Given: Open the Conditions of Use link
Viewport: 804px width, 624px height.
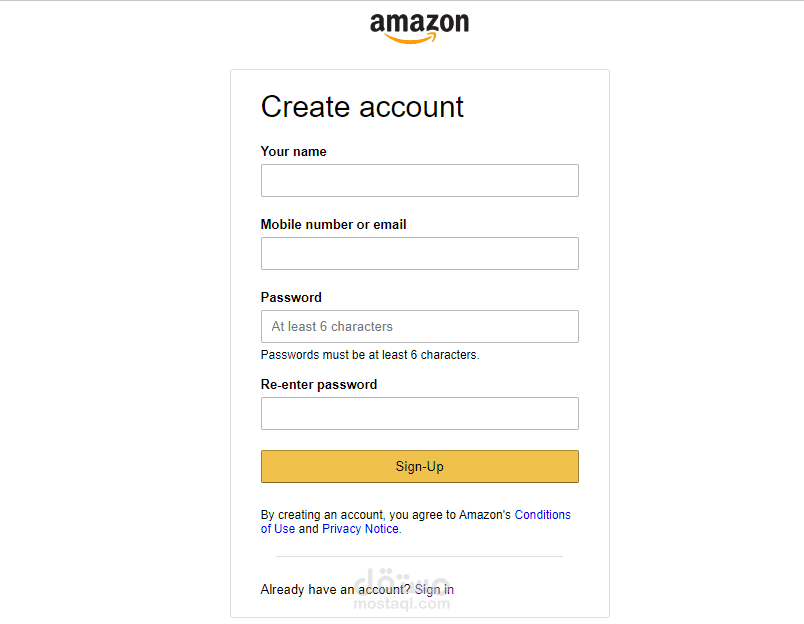Looking at the screenshot, I should pyautogui.click(x=542, y=515).
